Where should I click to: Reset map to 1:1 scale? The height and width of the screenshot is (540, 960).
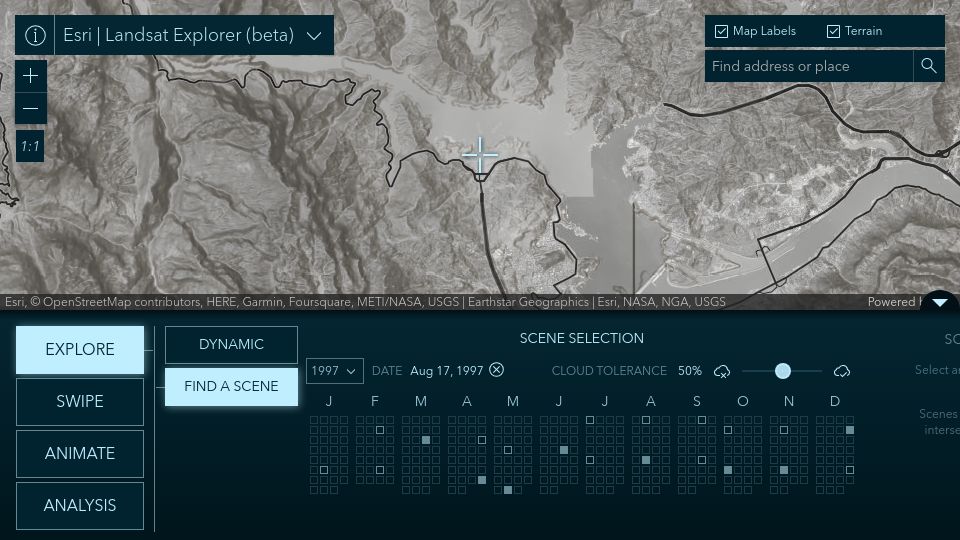click(x=30, y=146)
